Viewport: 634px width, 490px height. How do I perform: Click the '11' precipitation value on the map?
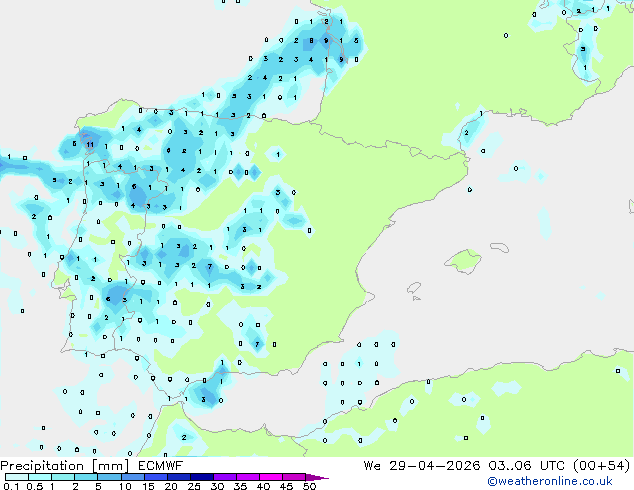[90, 144]
